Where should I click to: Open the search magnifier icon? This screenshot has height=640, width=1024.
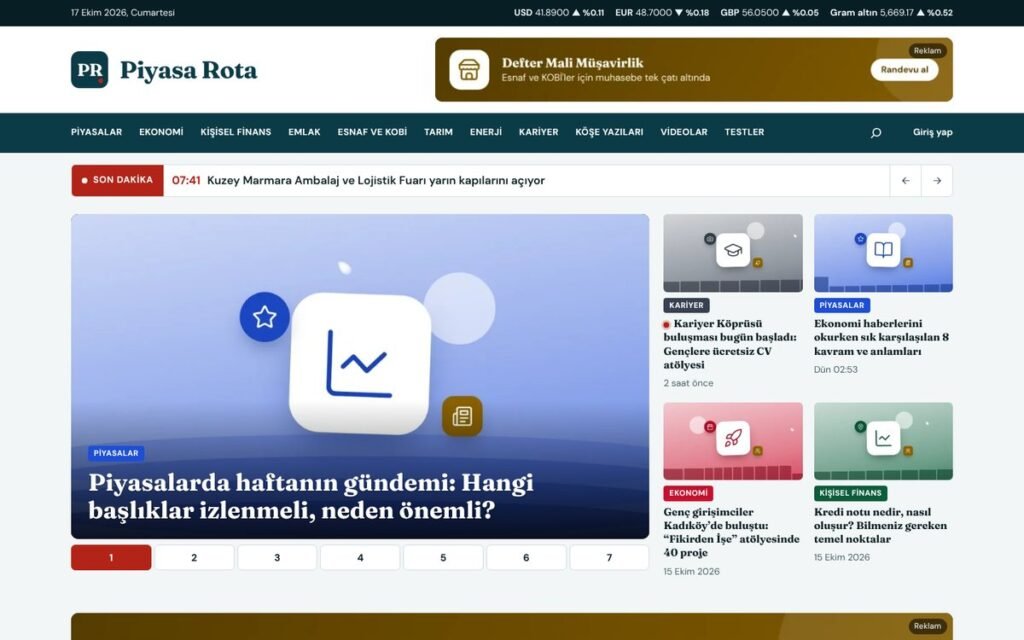tap(876, 133)
